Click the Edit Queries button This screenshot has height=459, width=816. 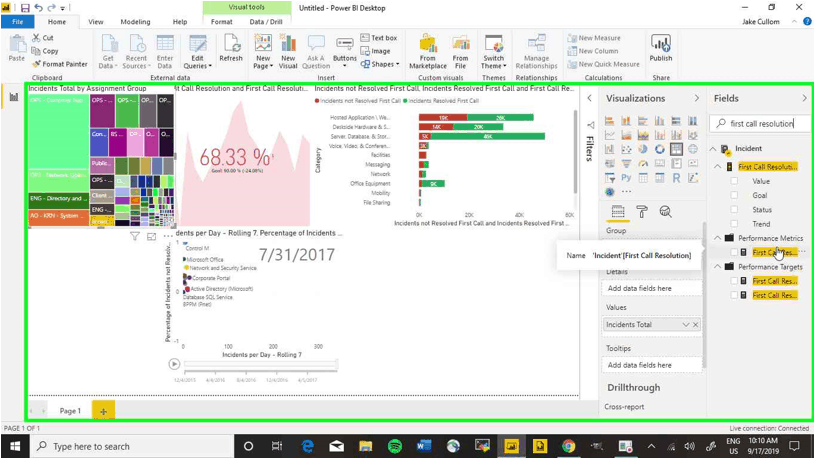pyautogui.click(x=198, y=52)
